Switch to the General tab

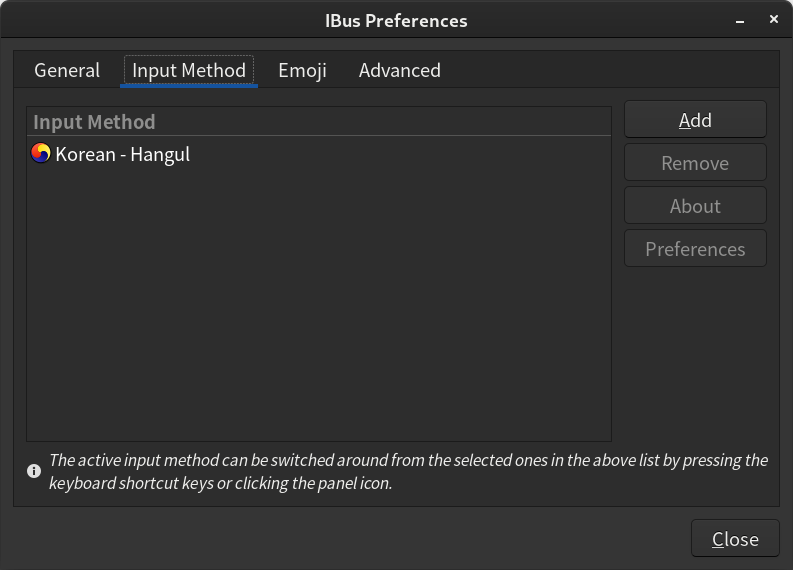point(67,70)
